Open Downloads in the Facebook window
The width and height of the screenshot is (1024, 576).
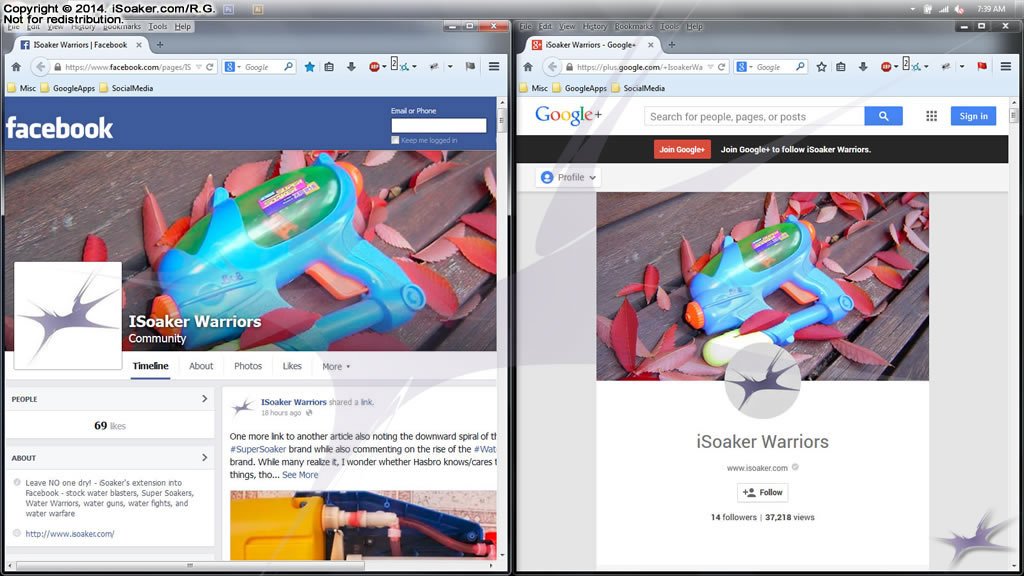351,67
